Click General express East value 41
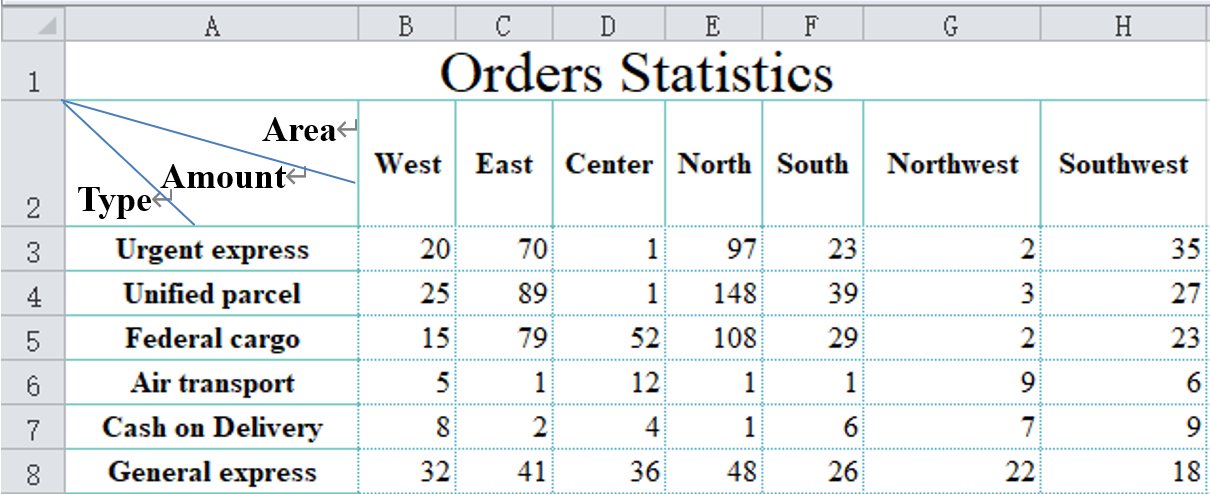 [505, 472]
